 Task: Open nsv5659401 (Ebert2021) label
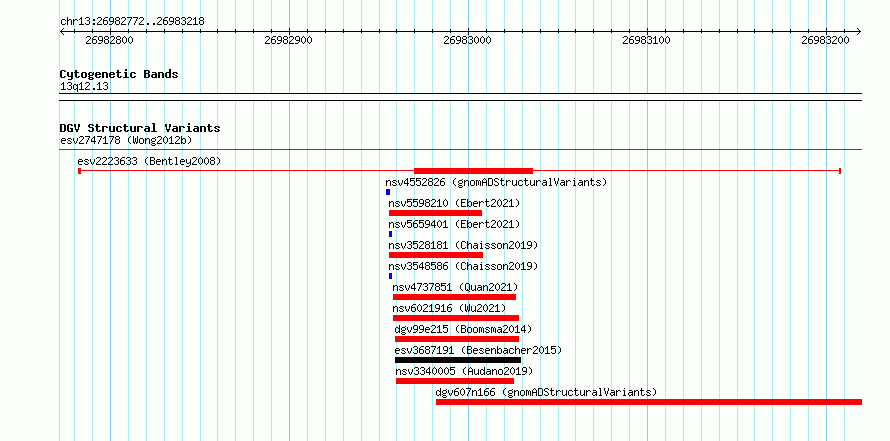pyautogui.click(x=454, y=224)
